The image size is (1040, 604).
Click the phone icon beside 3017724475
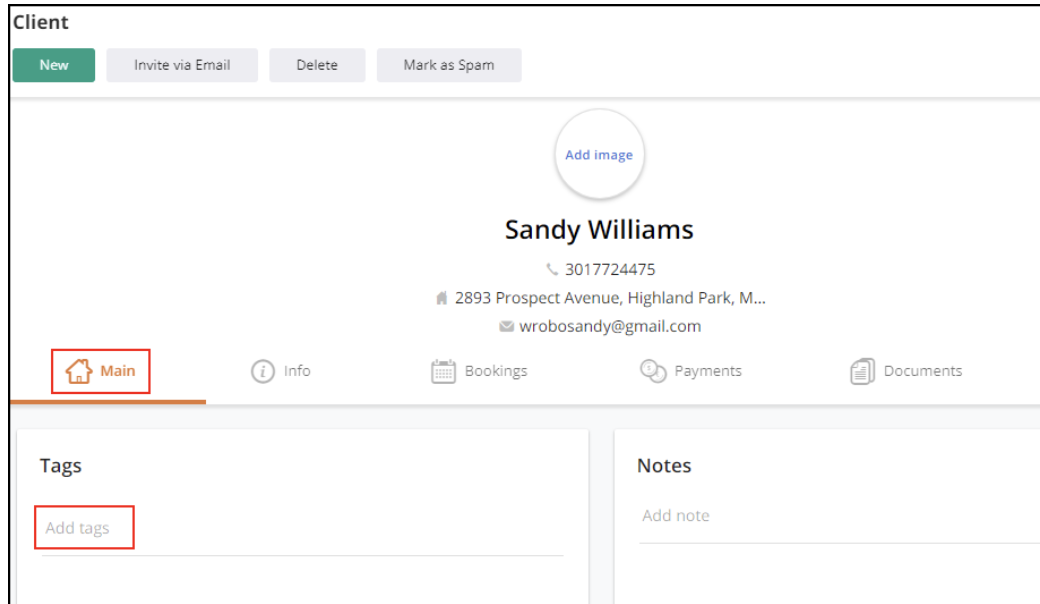pyautogui.click(x=552, y=269)
